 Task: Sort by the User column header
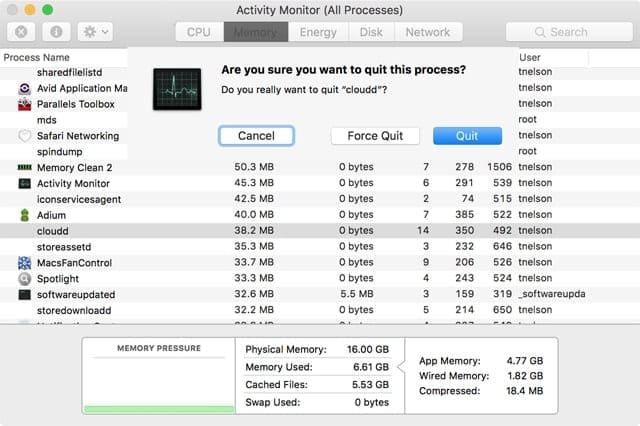(529, 58)
